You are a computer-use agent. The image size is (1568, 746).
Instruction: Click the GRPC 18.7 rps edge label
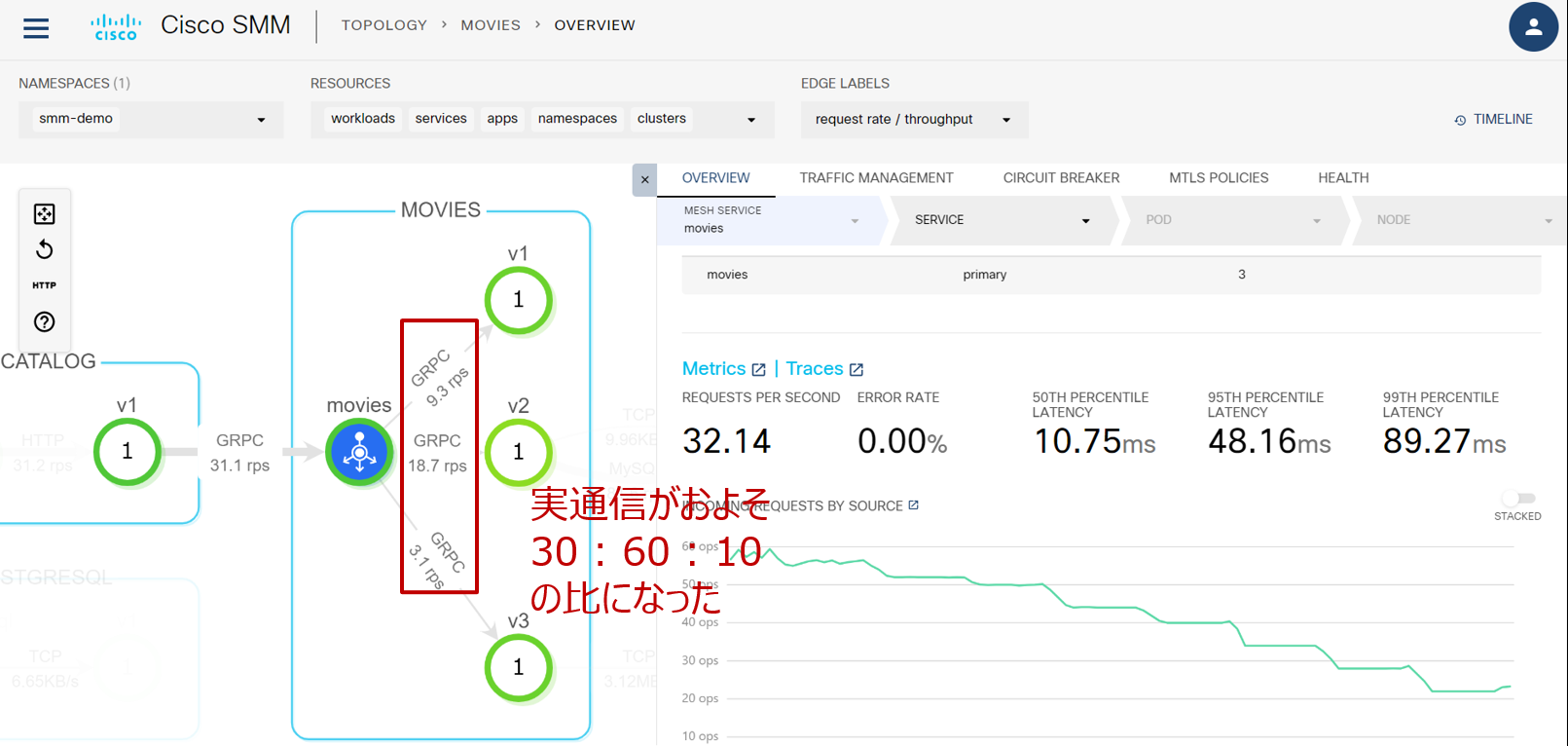tap(437, 453)
